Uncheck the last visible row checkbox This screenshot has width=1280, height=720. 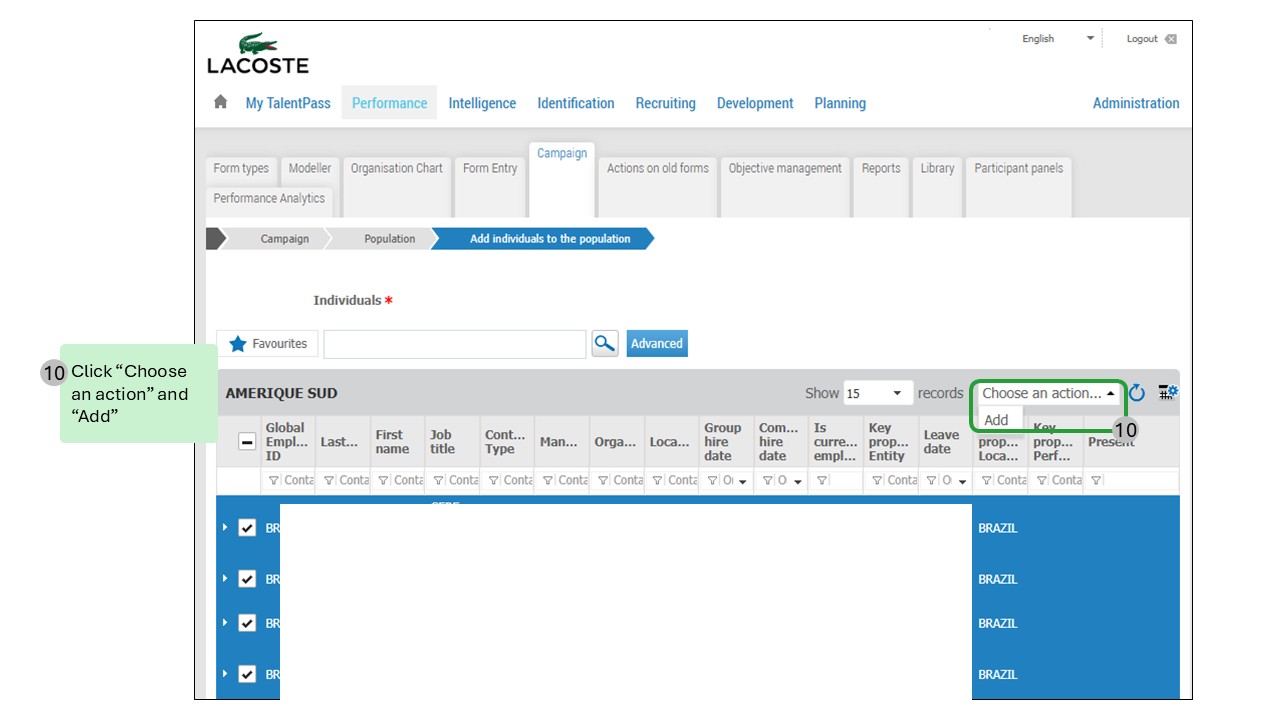(x=247, y=674)
